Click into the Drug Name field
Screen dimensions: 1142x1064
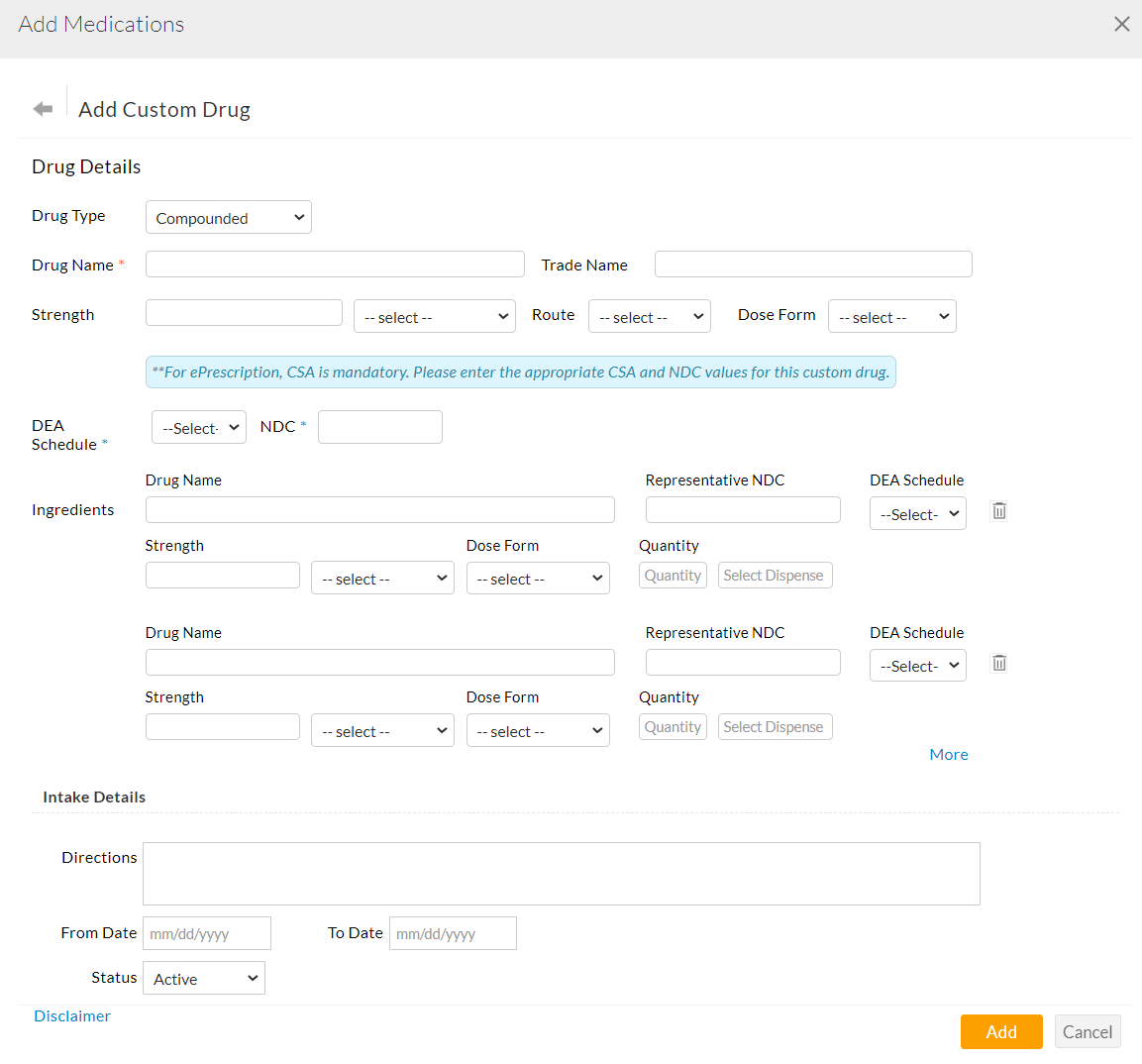pos(334,264)
